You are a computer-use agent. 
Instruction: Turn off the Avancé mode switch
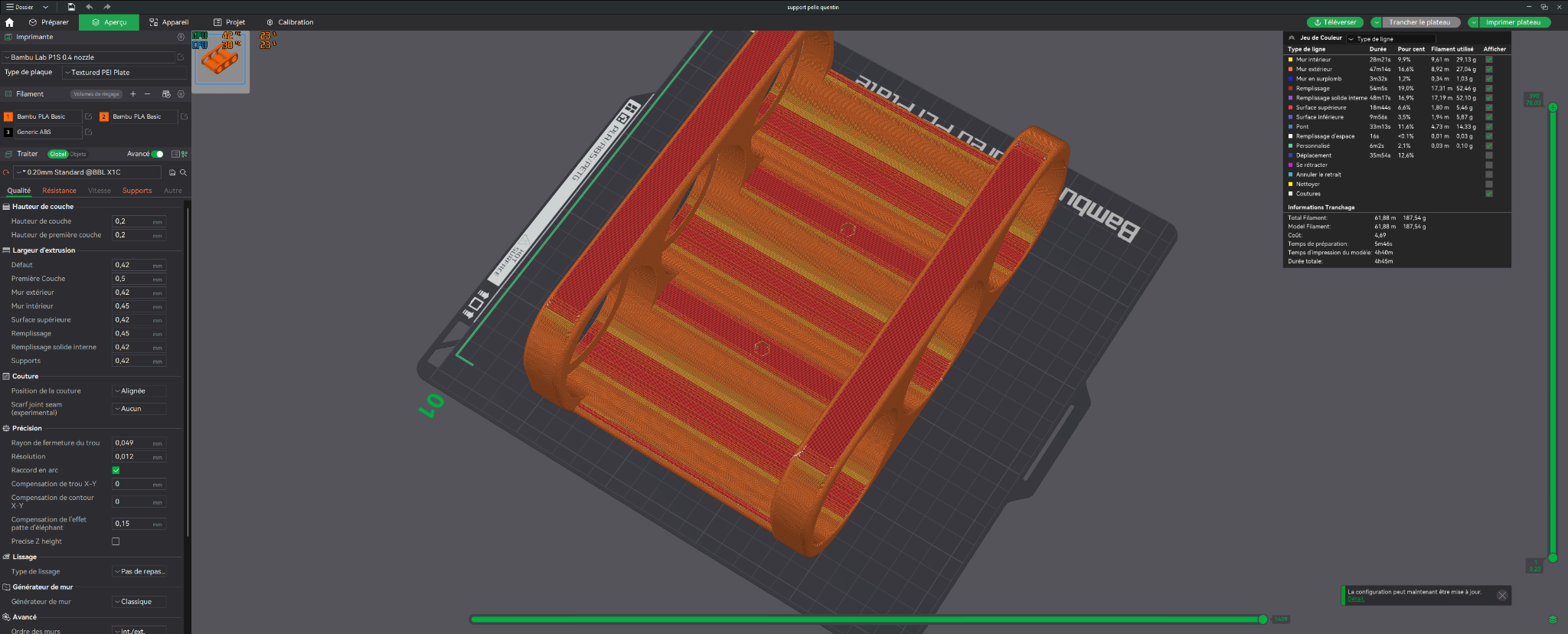click(157, 154)
